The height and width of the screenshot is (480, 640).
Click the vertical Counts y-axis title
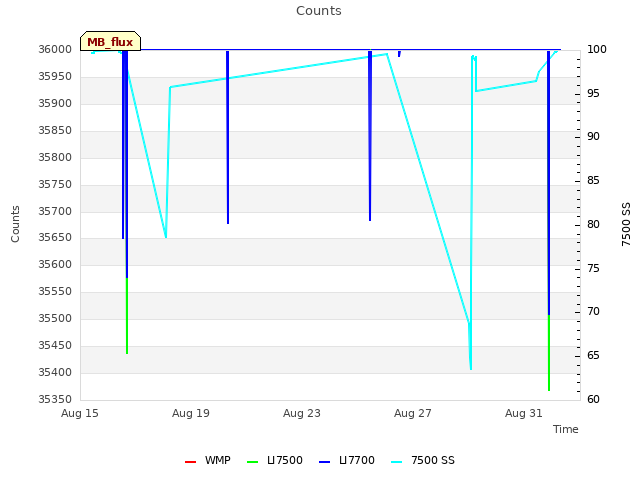click(15, 224)
